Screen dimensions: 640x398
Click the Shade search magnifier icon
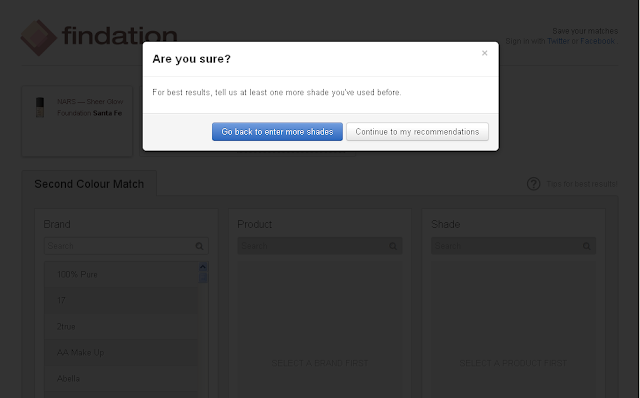pos(587,246)
